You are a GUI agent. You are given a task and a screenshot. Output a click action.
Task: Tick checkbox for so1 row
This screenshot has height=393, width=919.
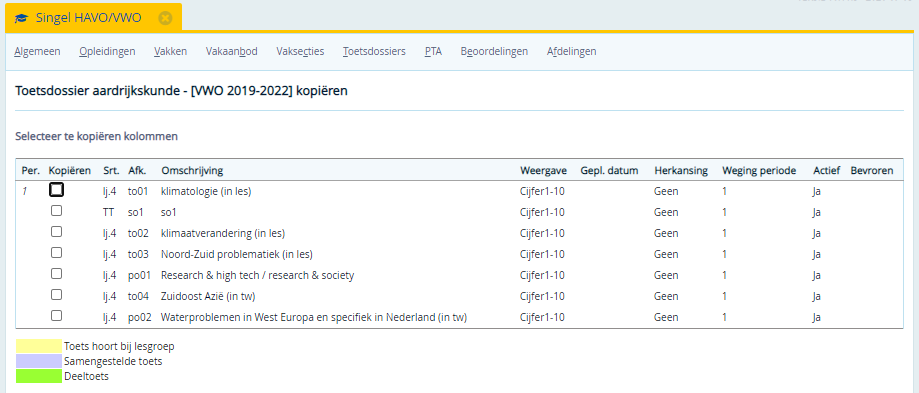56,211
